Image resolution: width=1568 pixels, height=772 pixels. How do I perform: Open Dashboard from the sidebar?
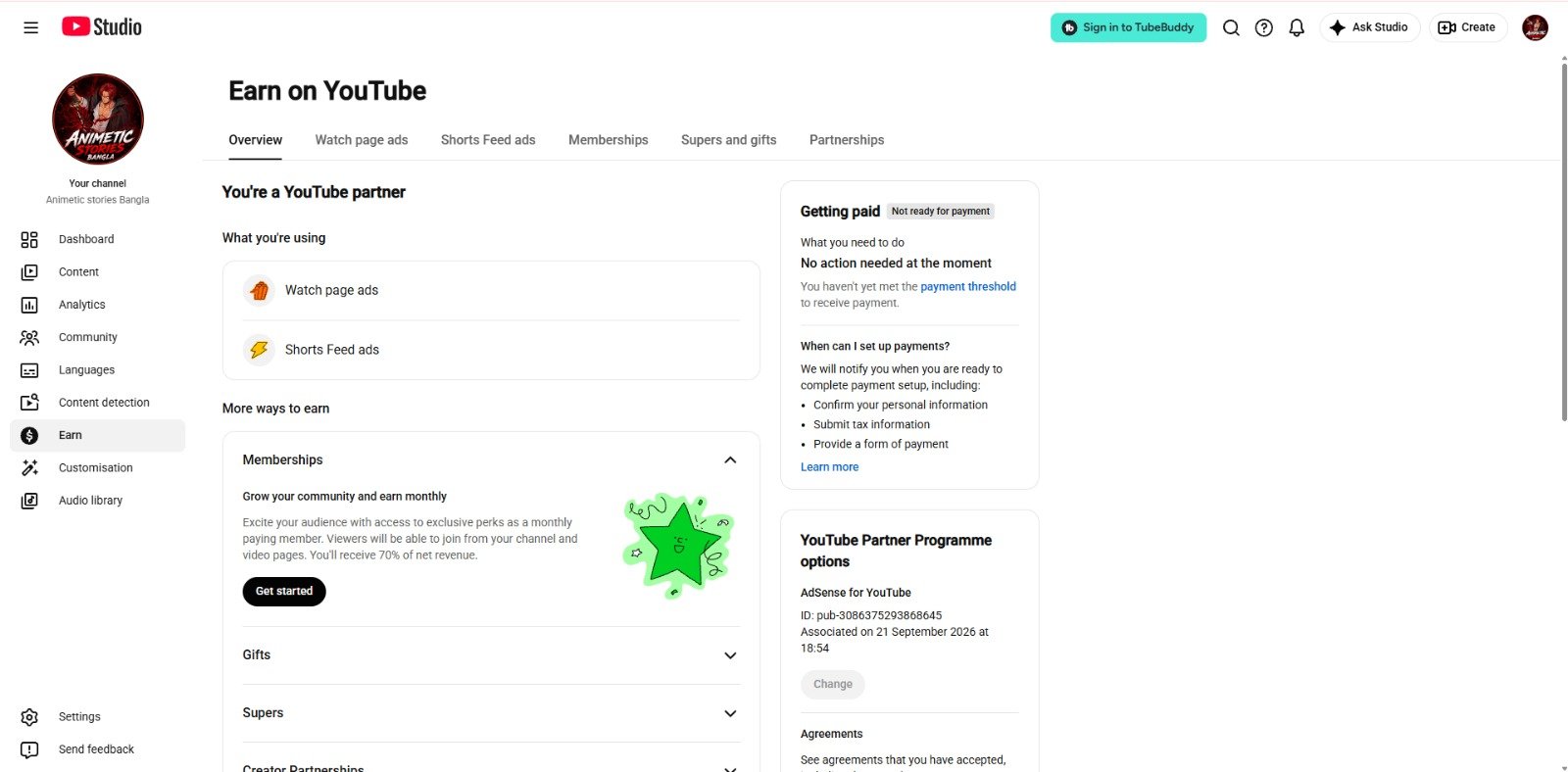tap(86, 239)
